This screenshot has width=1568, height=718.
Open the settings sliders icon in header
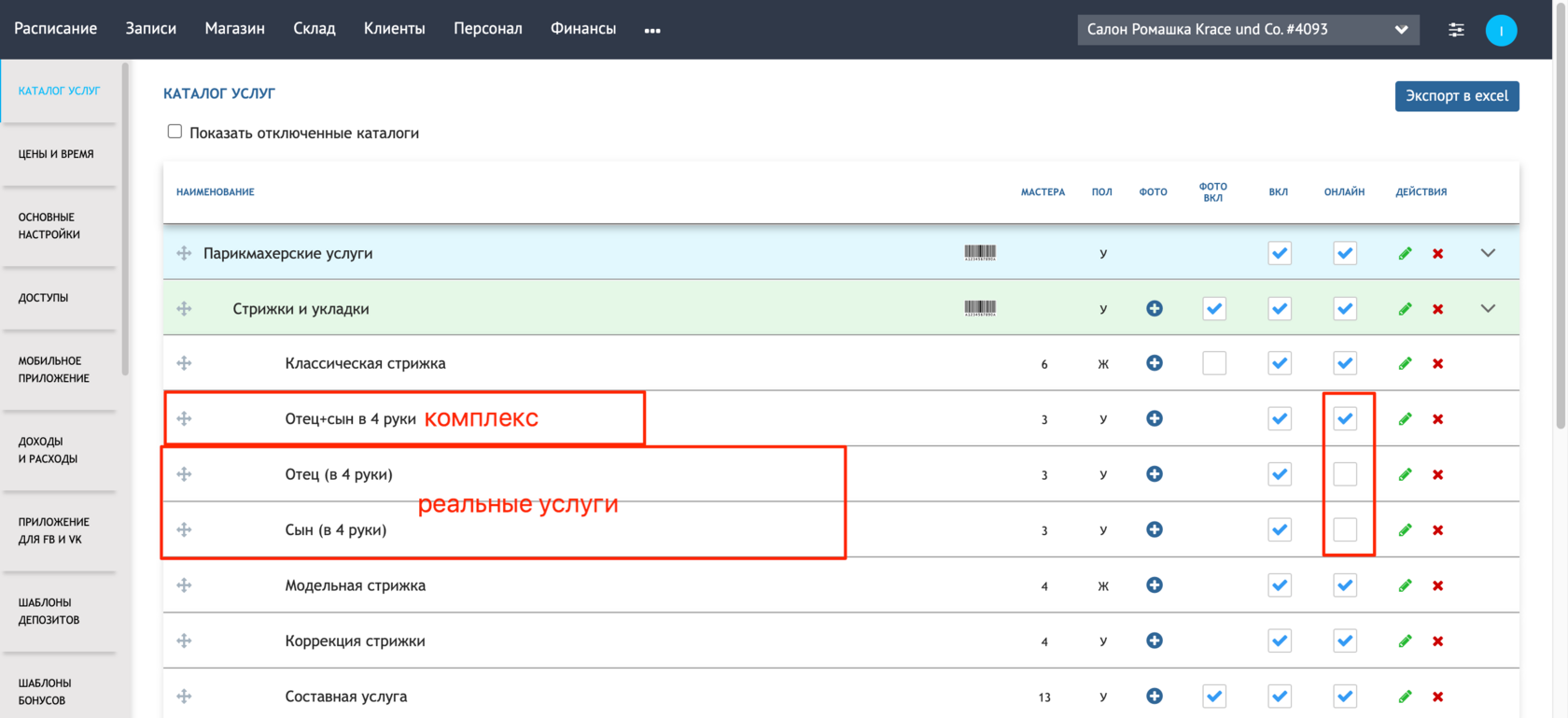pyautogui.click(x=1456, y=30)
